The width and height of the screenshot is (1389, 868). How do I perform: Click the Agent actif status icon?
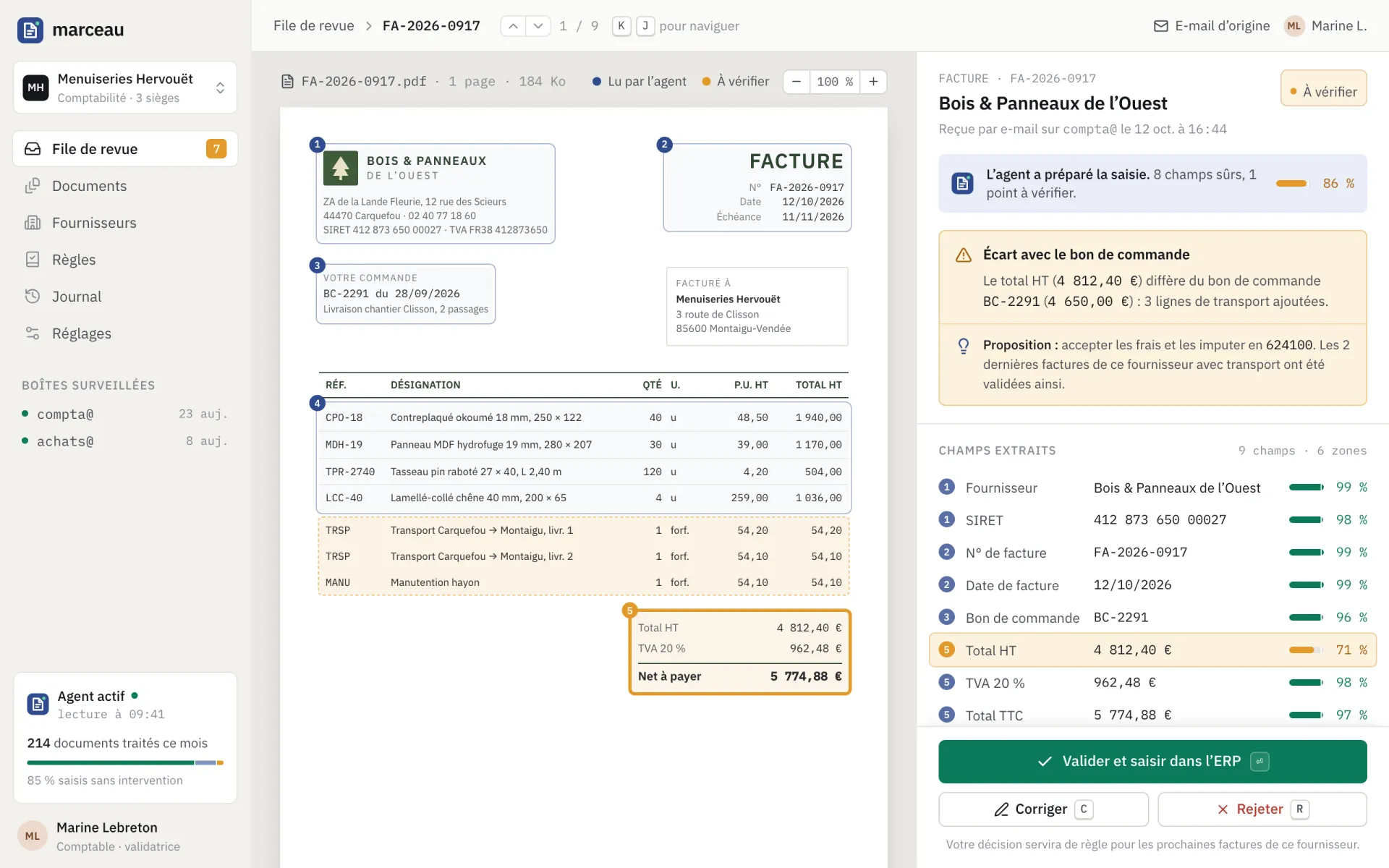click(38, 704)
